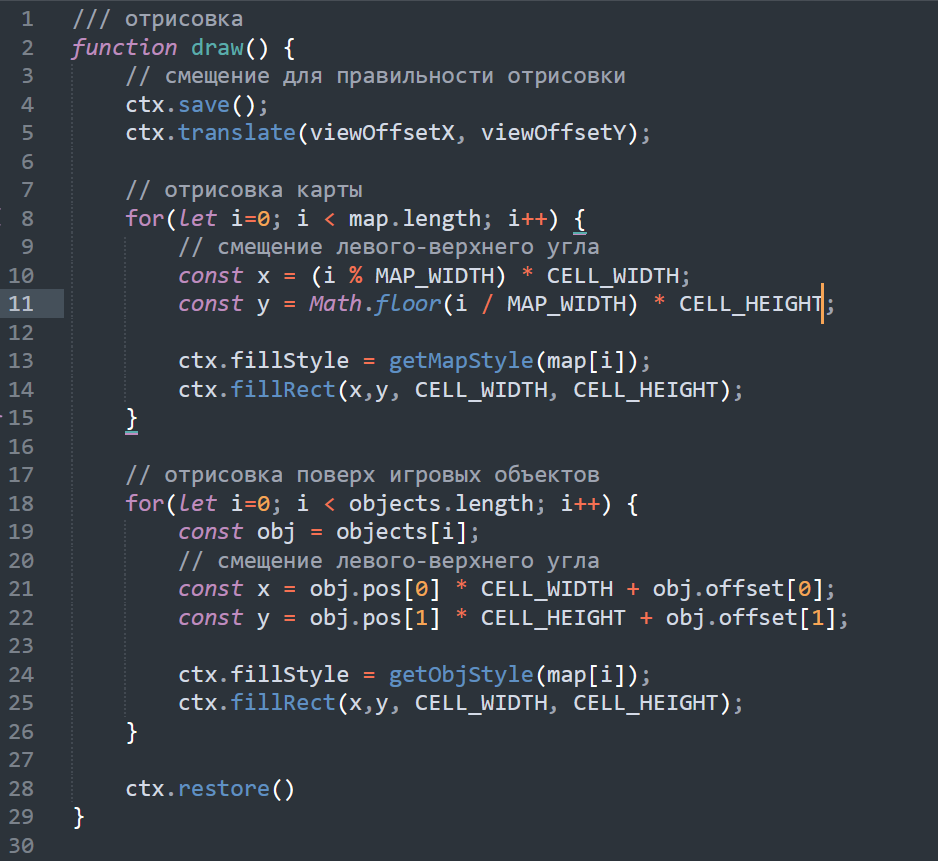Viewport: 938px width, 861px height.
Task: Click getMapStyle function call
Action: (461, 361)
